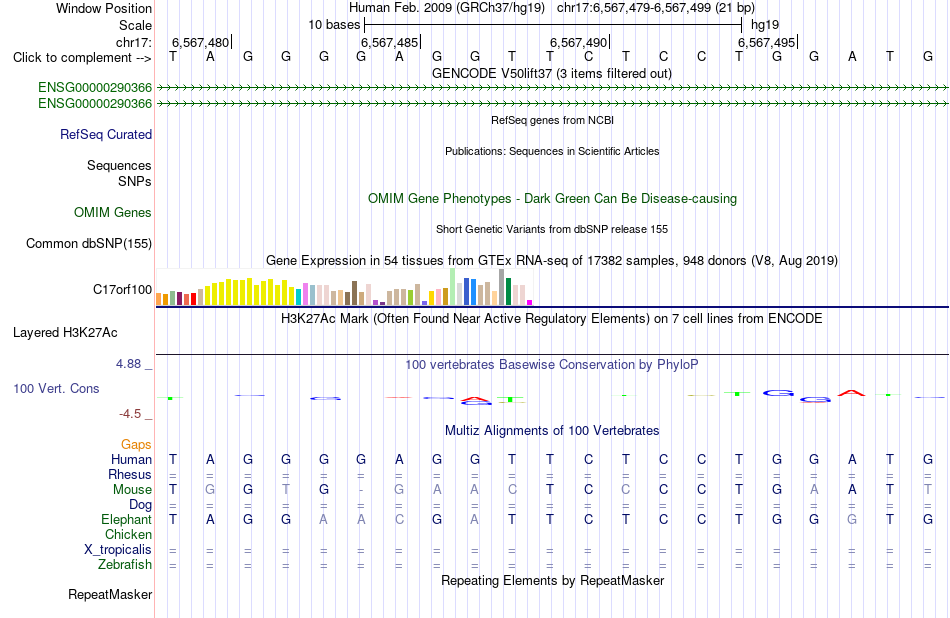
Task: Click the RepeatMasker track label
Action: pos(110,595)
